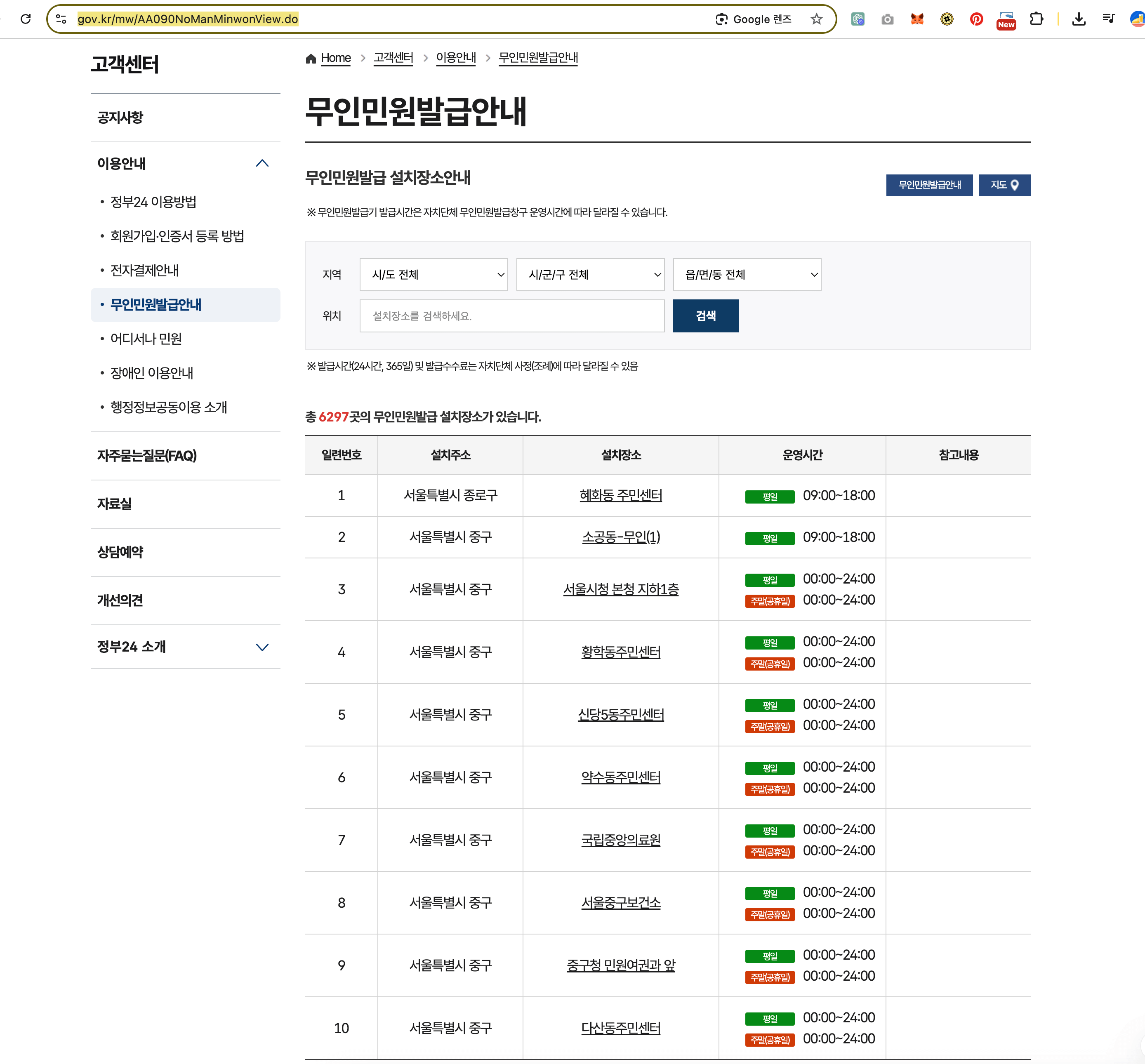Image resolution: width=1145 pixels, height=1064 pixels.
Task: Open the 읍/면/동 전체 dropdown
Action: 747,275
